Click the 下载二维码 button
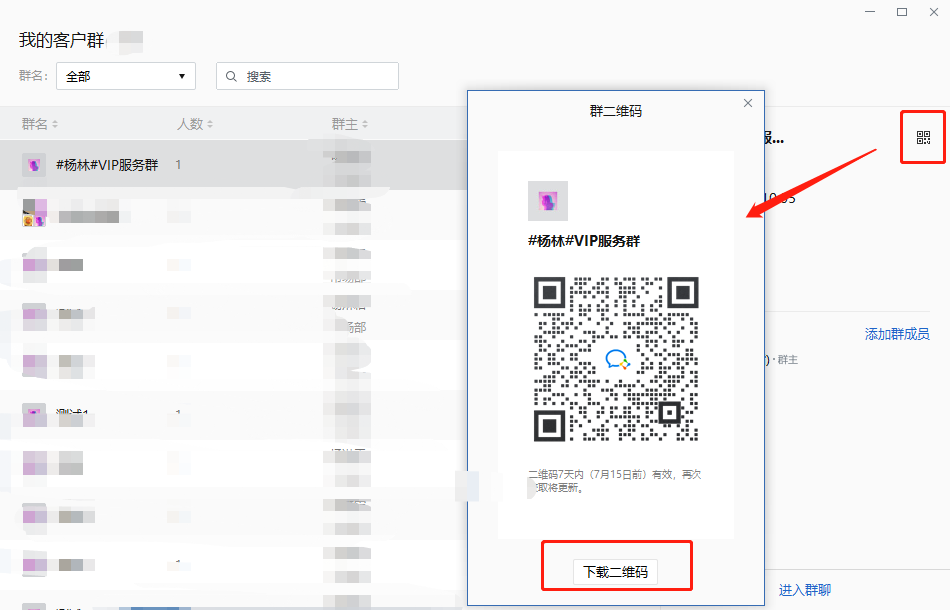 615,572
